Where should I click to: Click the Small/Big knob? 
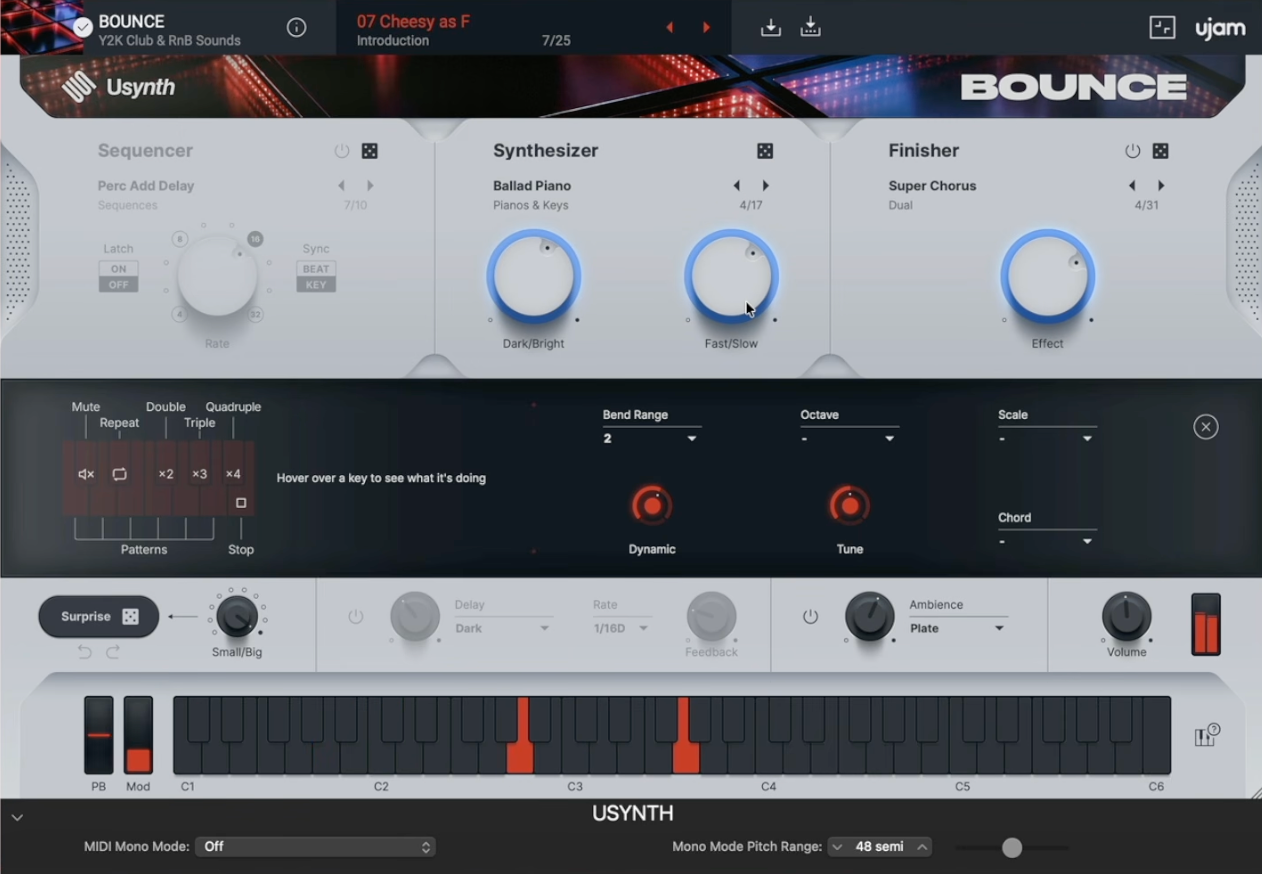(x=237, y=616)
